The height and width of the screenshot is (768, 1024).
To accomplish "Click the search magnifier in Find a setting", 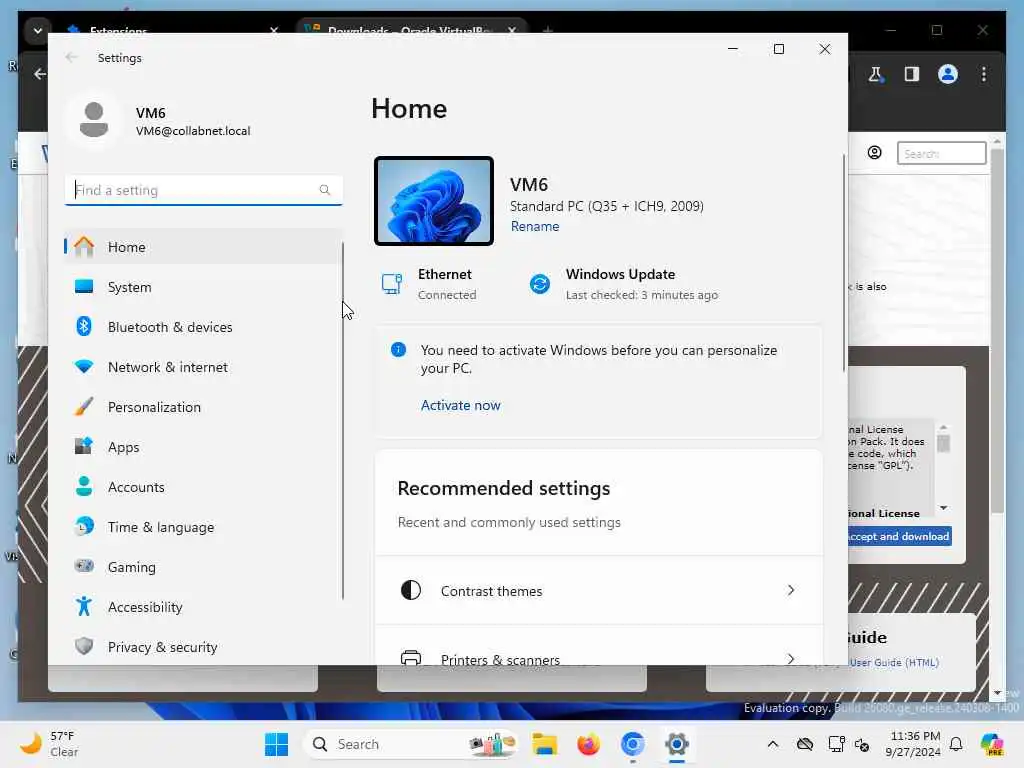I will pyautogui.click(x=325, y=190).
